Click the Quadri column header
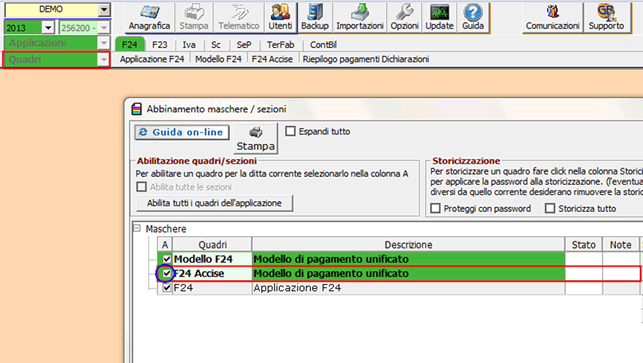This screenshot has height=363, width=643. [212, 245]
